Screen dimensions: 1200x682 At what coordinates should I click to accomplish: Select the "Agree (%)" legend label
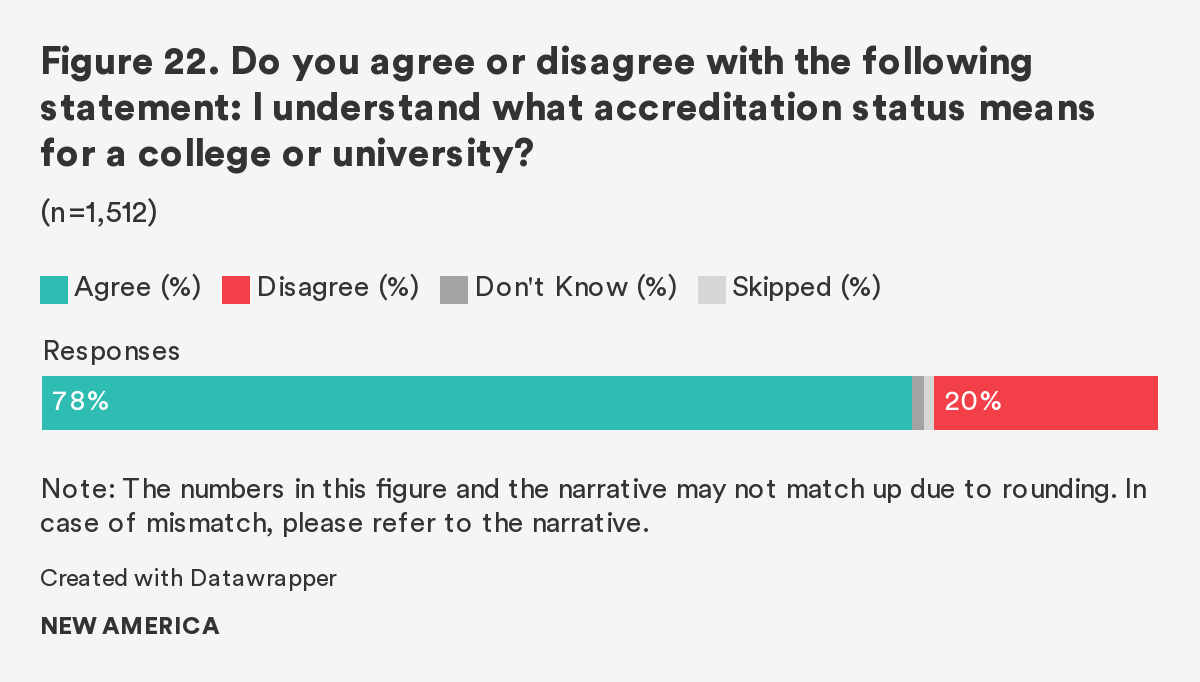tap(138, 288)
